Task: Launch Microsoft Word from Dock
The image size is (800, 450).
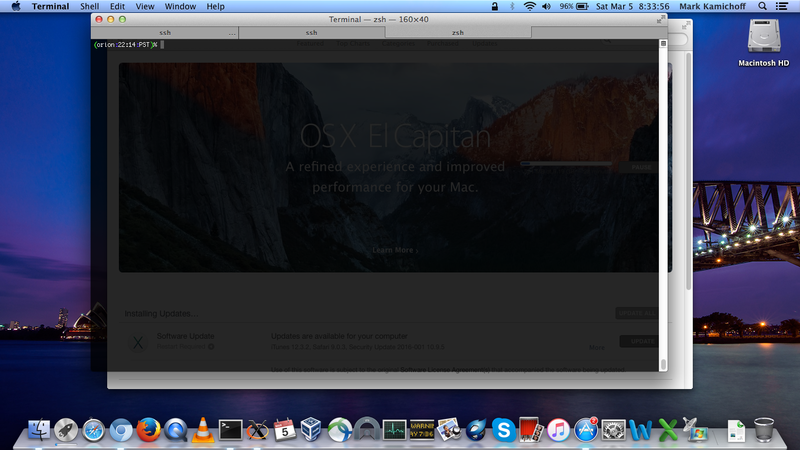Action: point(640,430)
